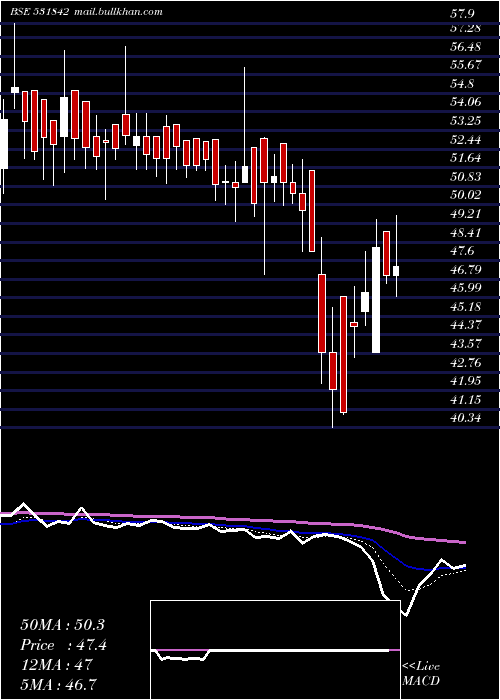Click the 49.21 price axis label

(x=466, y=214)
